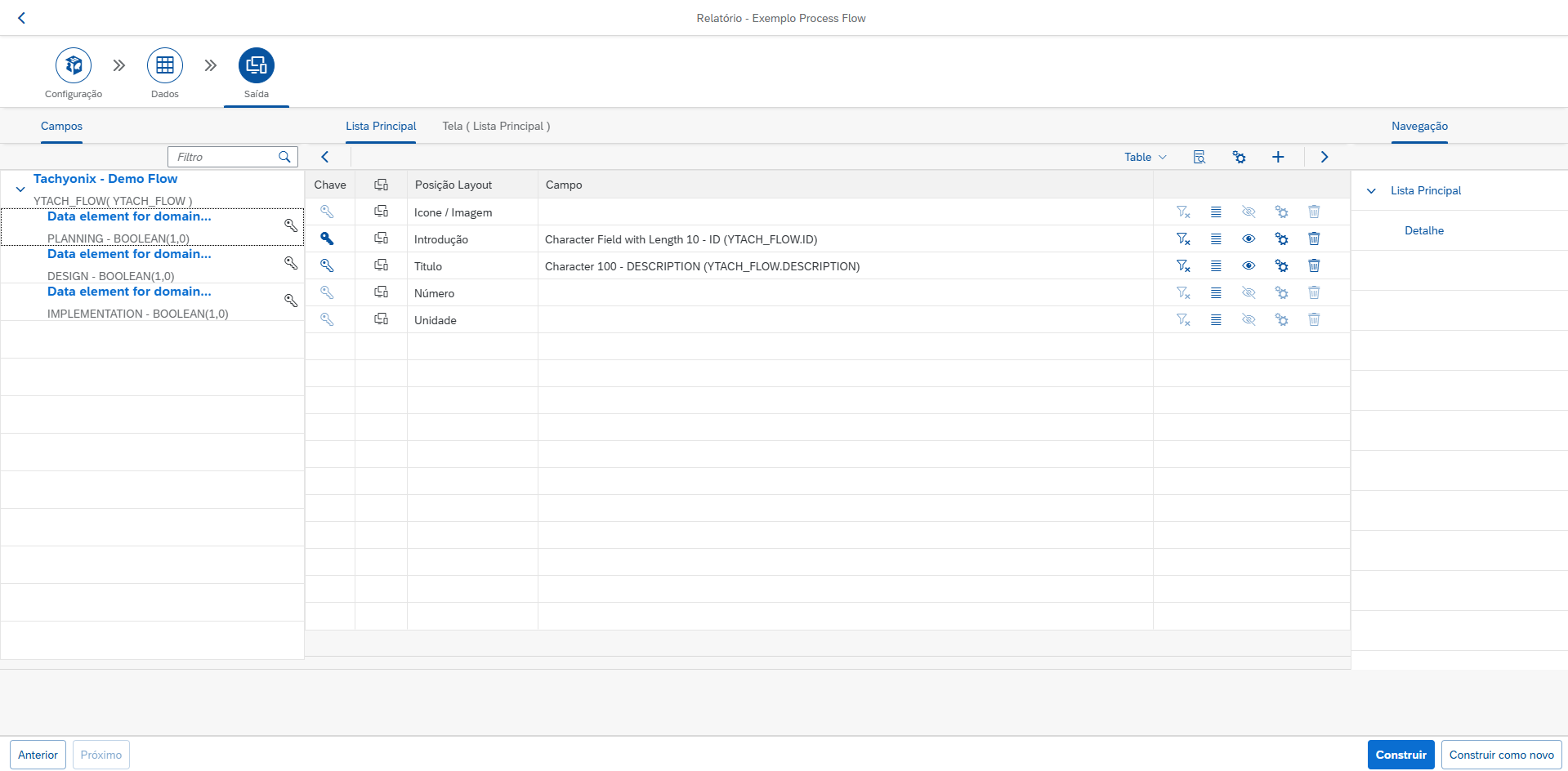
Task: Click the Próximo button
Action: coord(101,755)
